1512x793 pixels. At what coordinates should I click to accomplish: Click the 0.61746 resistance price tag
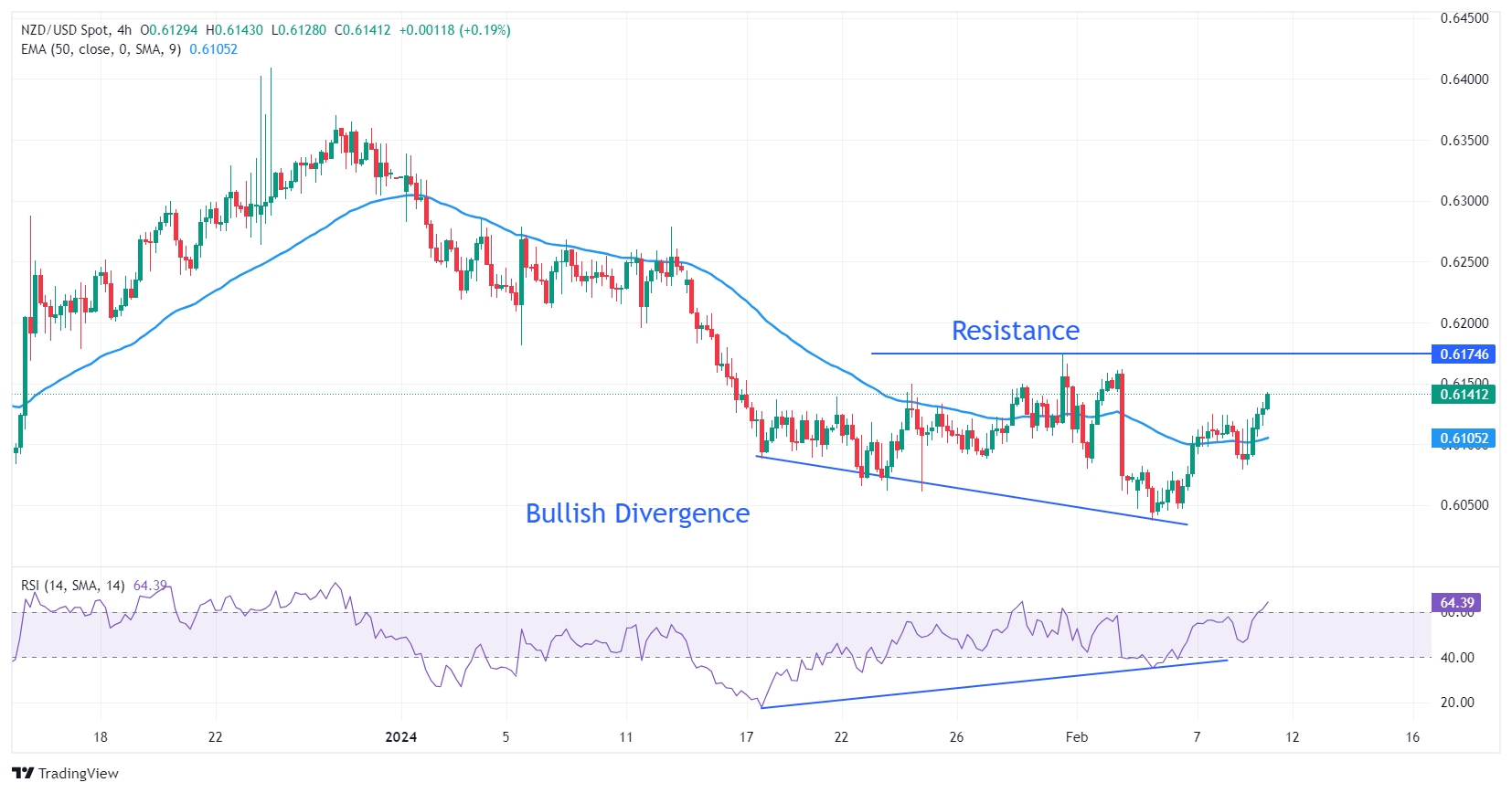(1464, 354)
